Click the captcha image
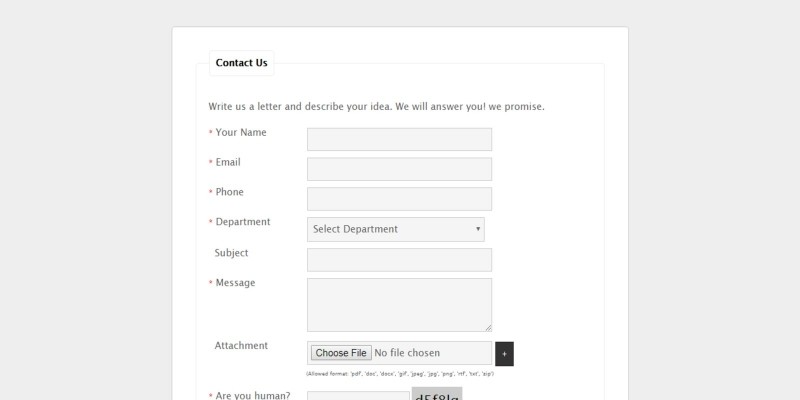Viewport: 800px width, 400px height. pyautogui.click(x=437, y=394)
